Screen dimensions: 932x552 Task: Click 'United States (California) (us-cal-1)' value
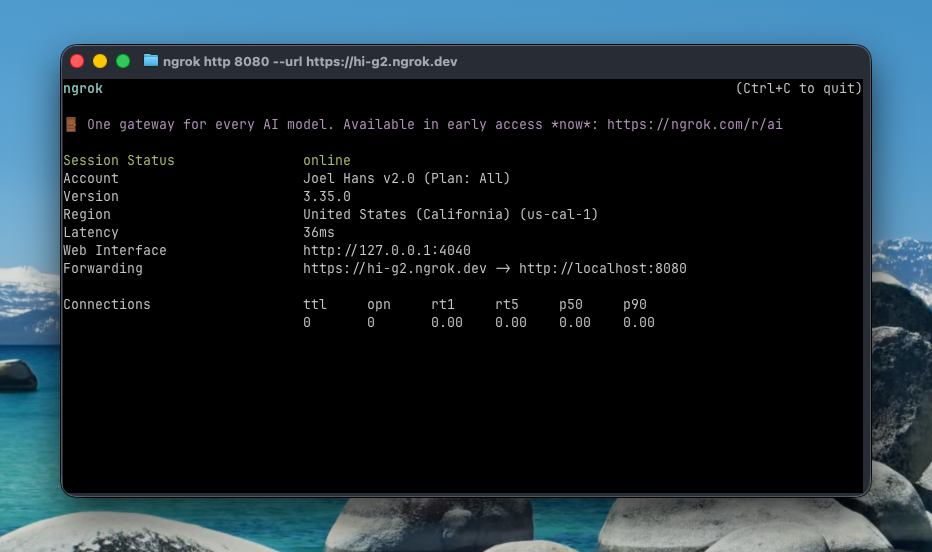click(451, 215)
